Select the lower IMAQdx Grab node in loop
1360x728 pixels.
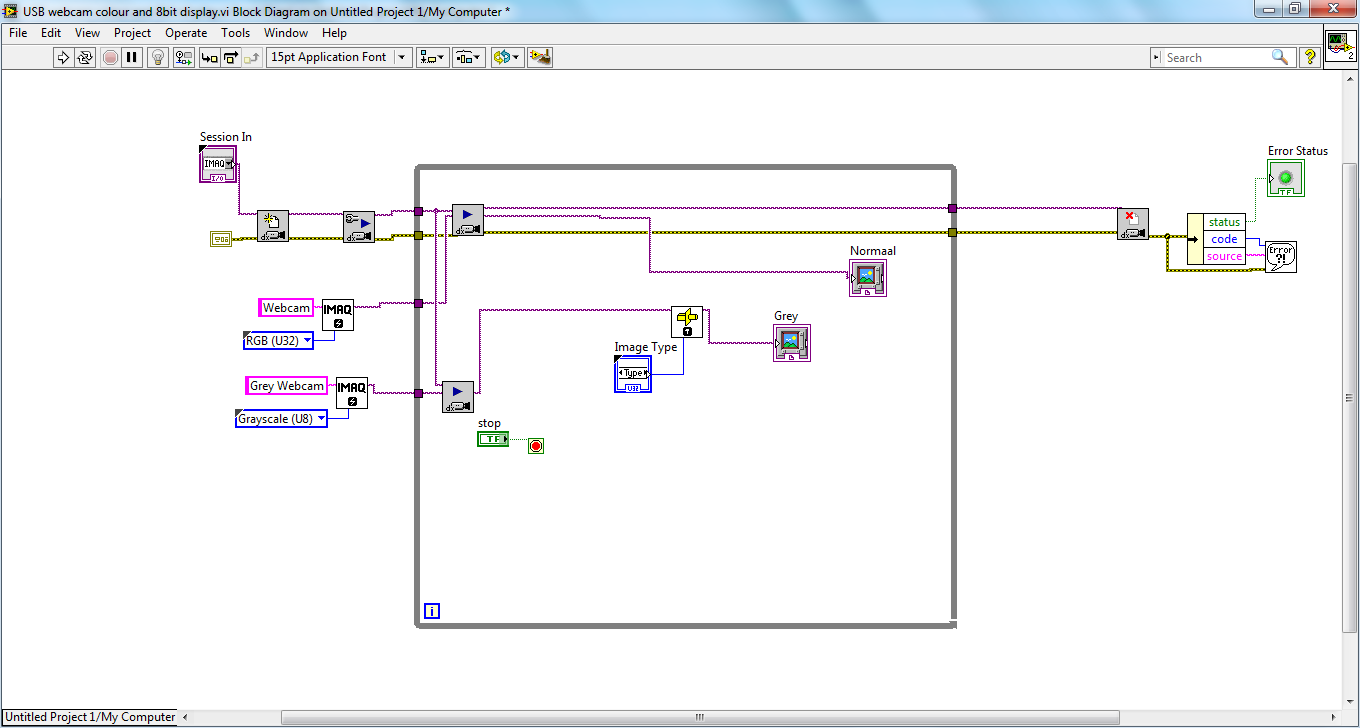tap(458, 397)
